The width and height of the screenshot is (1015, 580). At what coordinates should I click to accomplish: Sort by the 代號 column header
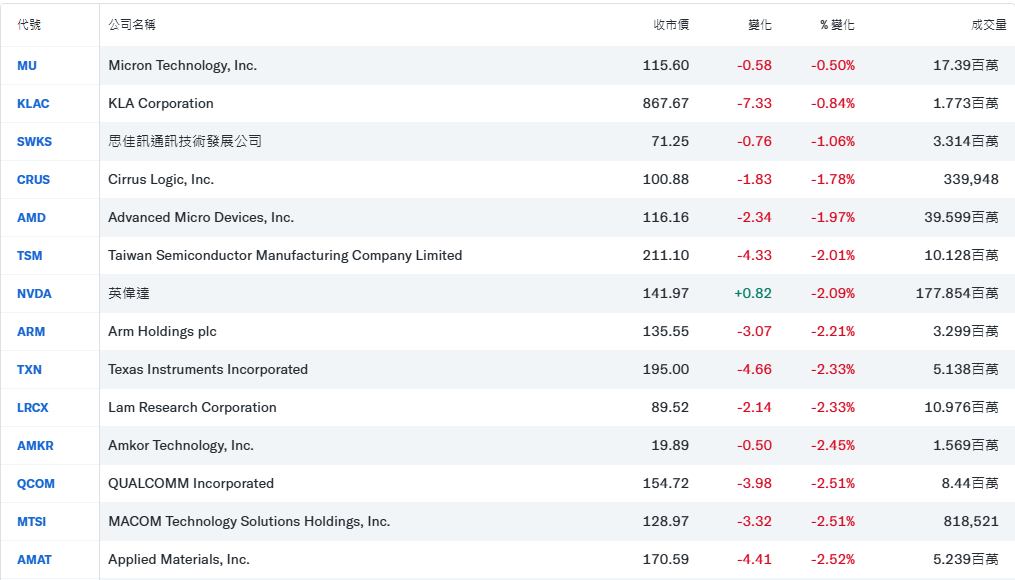29,25
